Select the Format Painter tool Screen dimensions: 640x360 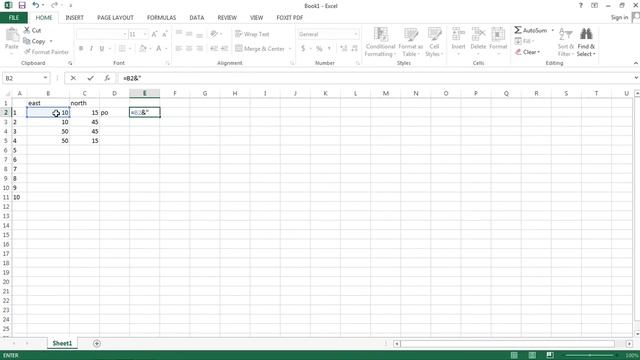(x=46, y=52)
